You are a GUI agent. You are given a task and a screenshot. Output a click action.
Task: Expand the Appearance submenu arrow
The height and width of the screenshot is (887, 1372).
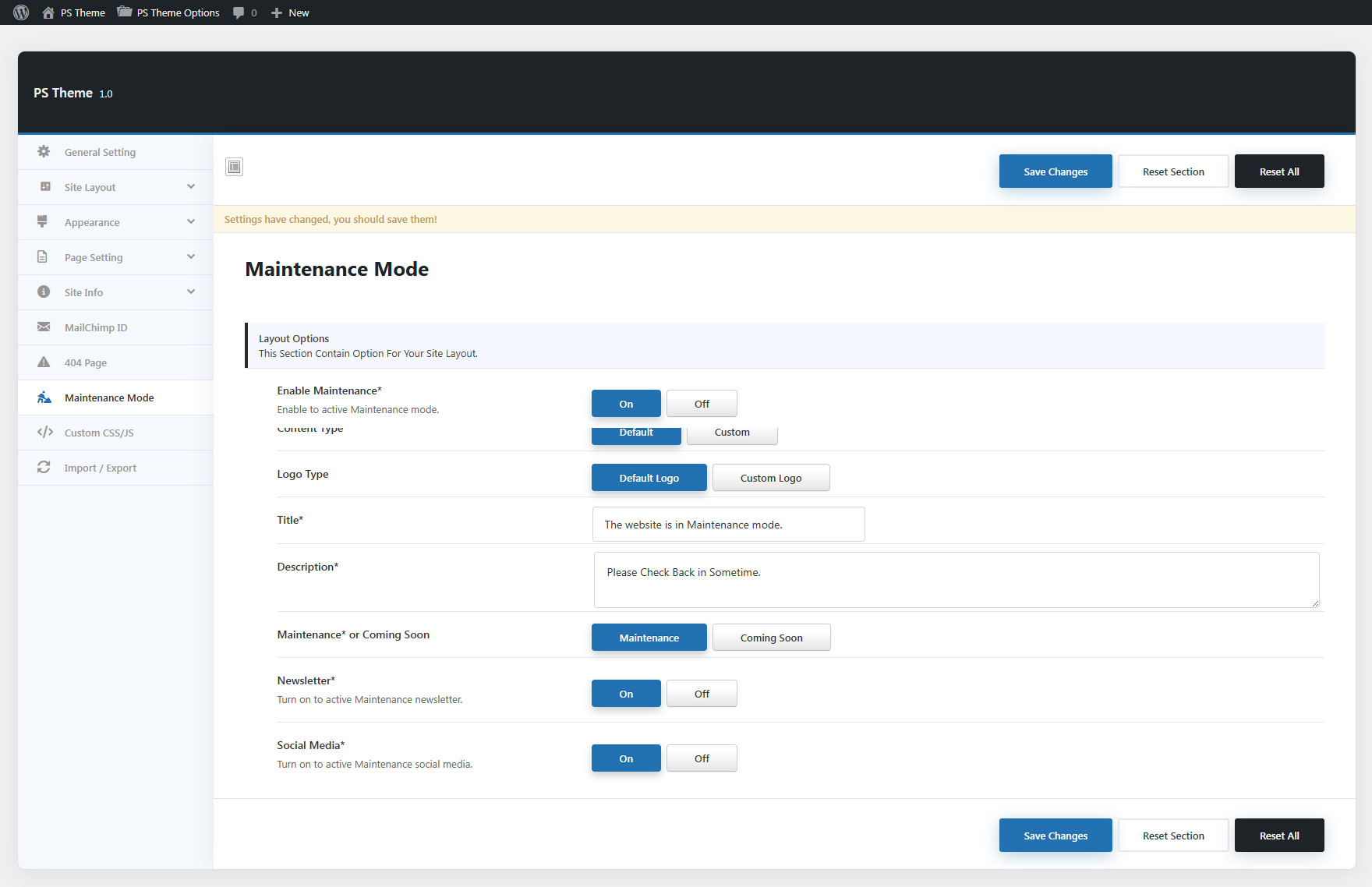(x=191, y=222)
